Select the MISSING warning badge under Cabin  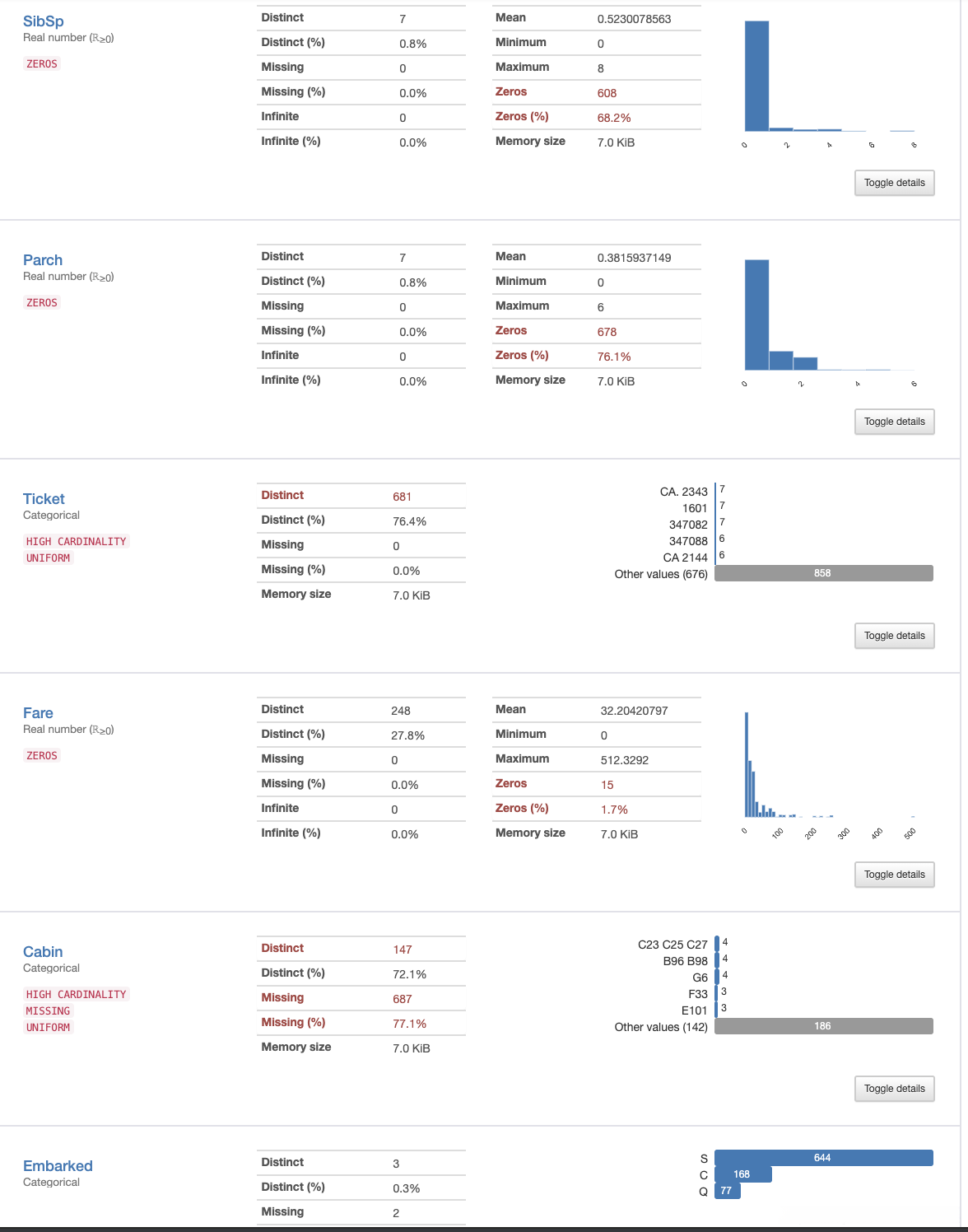coord(46,1010)
